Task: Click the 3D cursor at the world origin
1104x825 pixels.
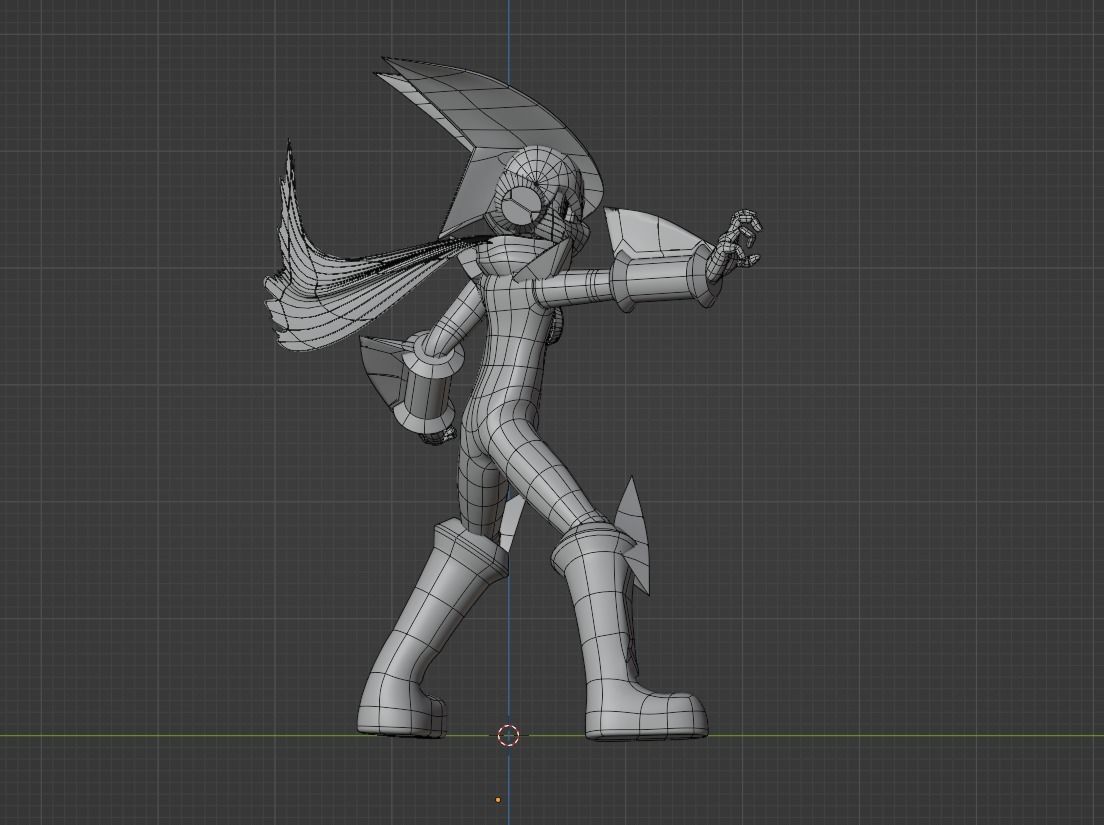Action: pyautogui.click(x=508, y=736)
